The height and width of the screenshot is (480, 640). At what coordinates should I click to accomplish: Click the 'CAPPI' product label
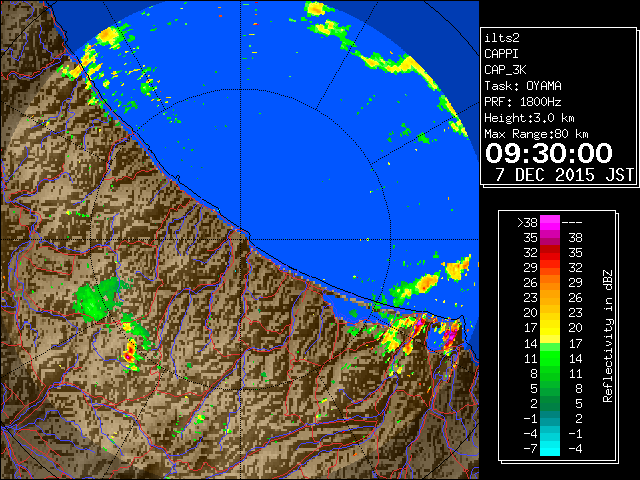[501, 54]
